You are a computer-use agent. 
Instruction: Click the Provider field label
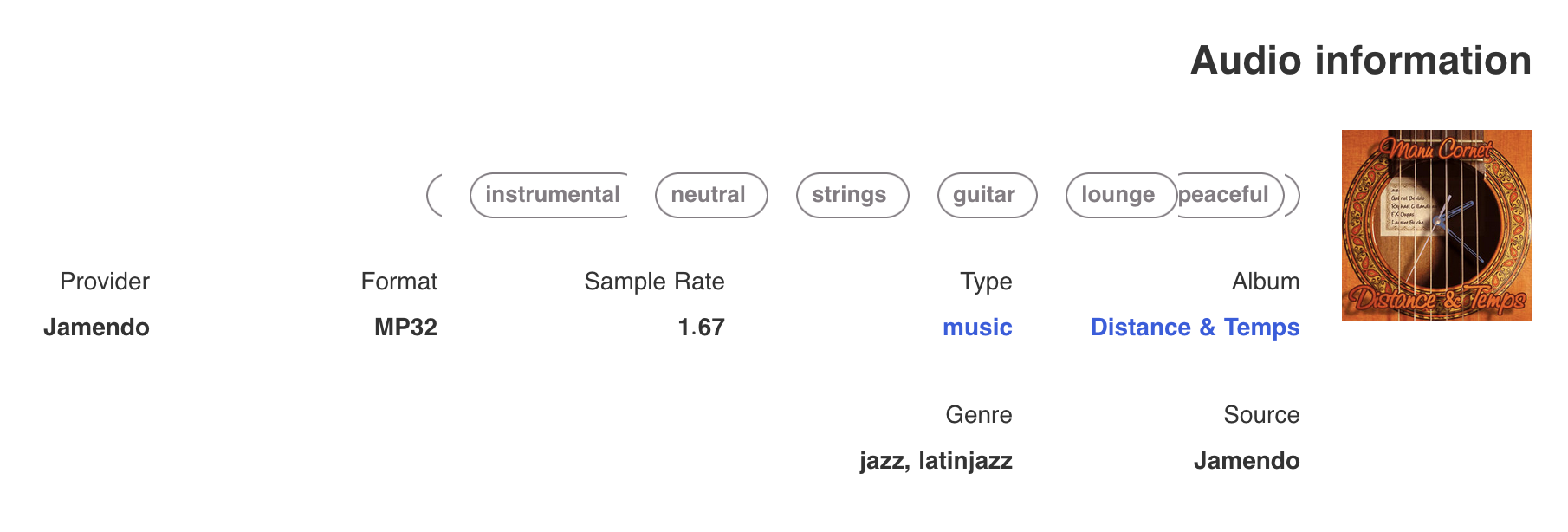pyautogui.click(x=104, y=281)
